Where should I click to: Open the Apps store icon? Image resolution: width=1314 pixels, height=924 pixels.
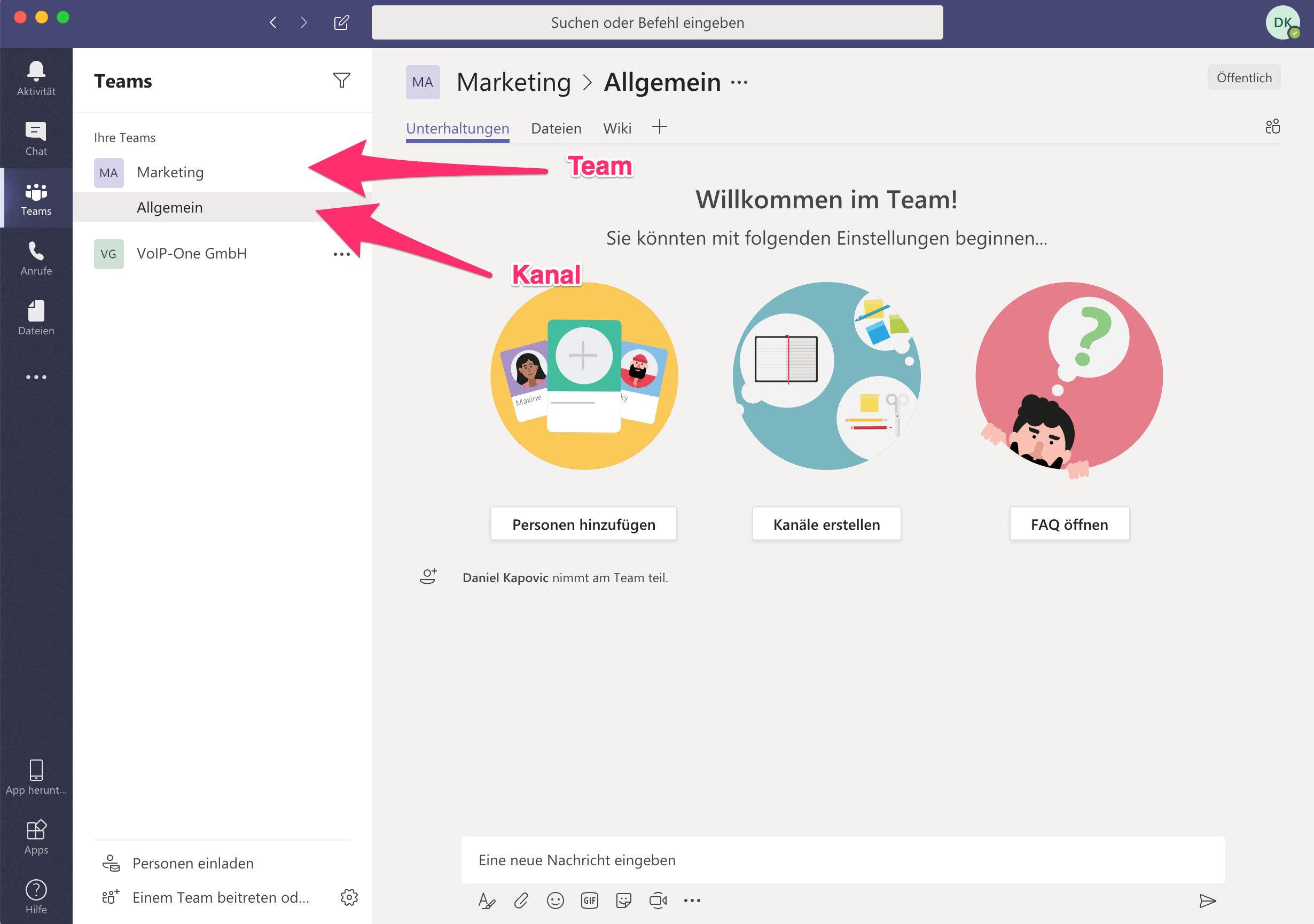coord(36,837)
